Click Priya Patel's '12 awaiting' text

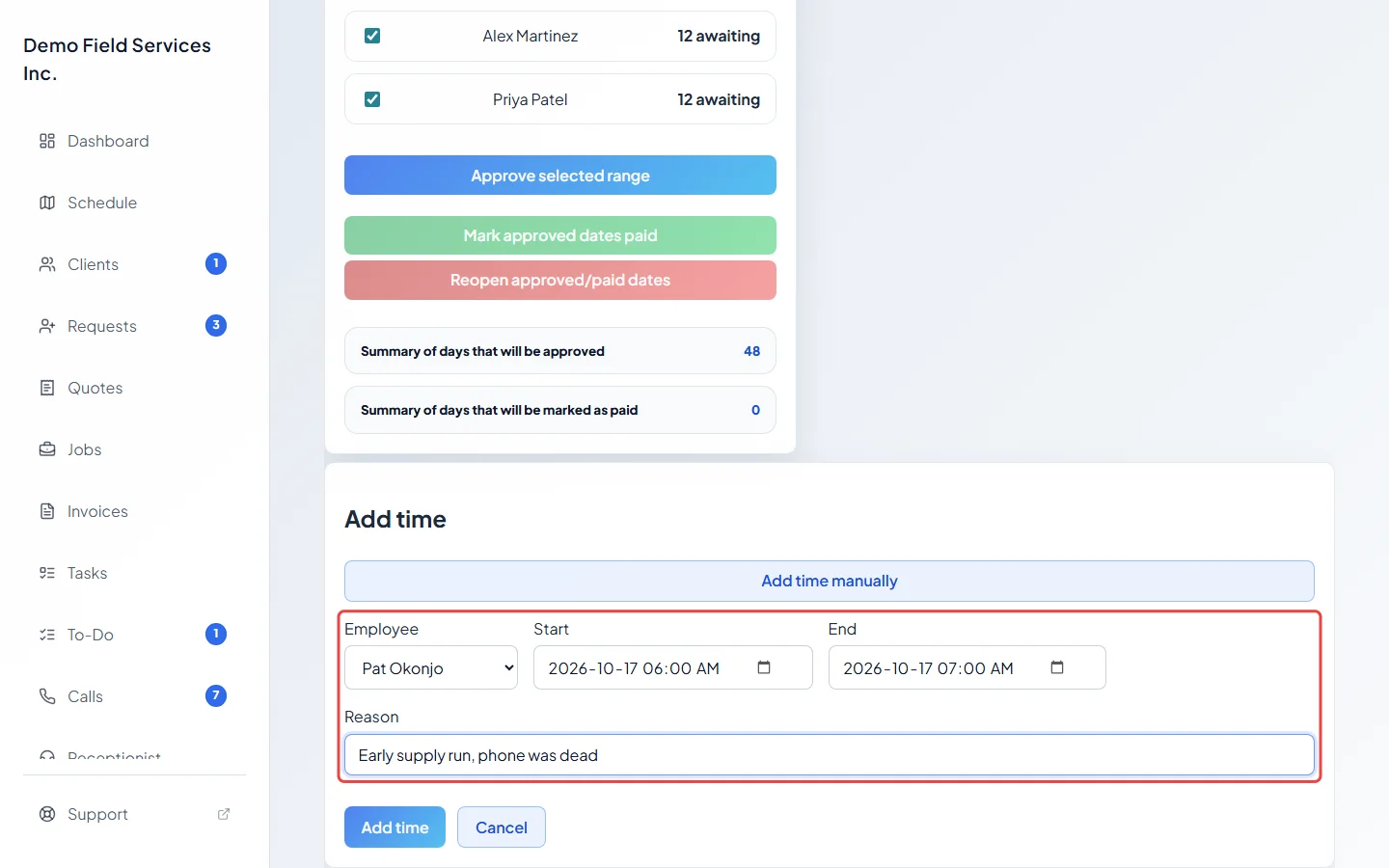pyautogui.click(x=719, y=99)
